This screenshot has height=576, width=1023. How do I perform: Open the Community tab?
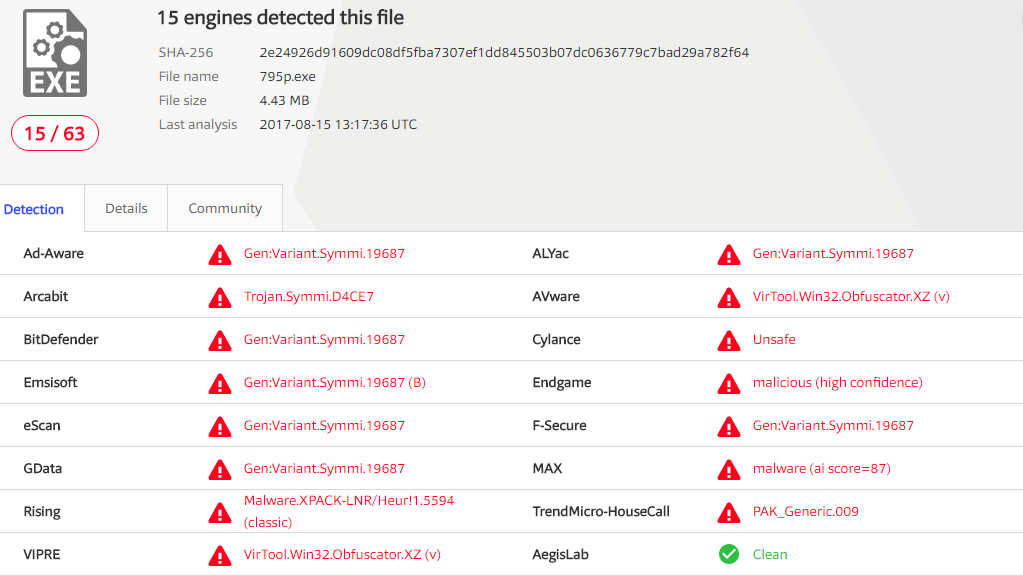(x=224, y=208)
